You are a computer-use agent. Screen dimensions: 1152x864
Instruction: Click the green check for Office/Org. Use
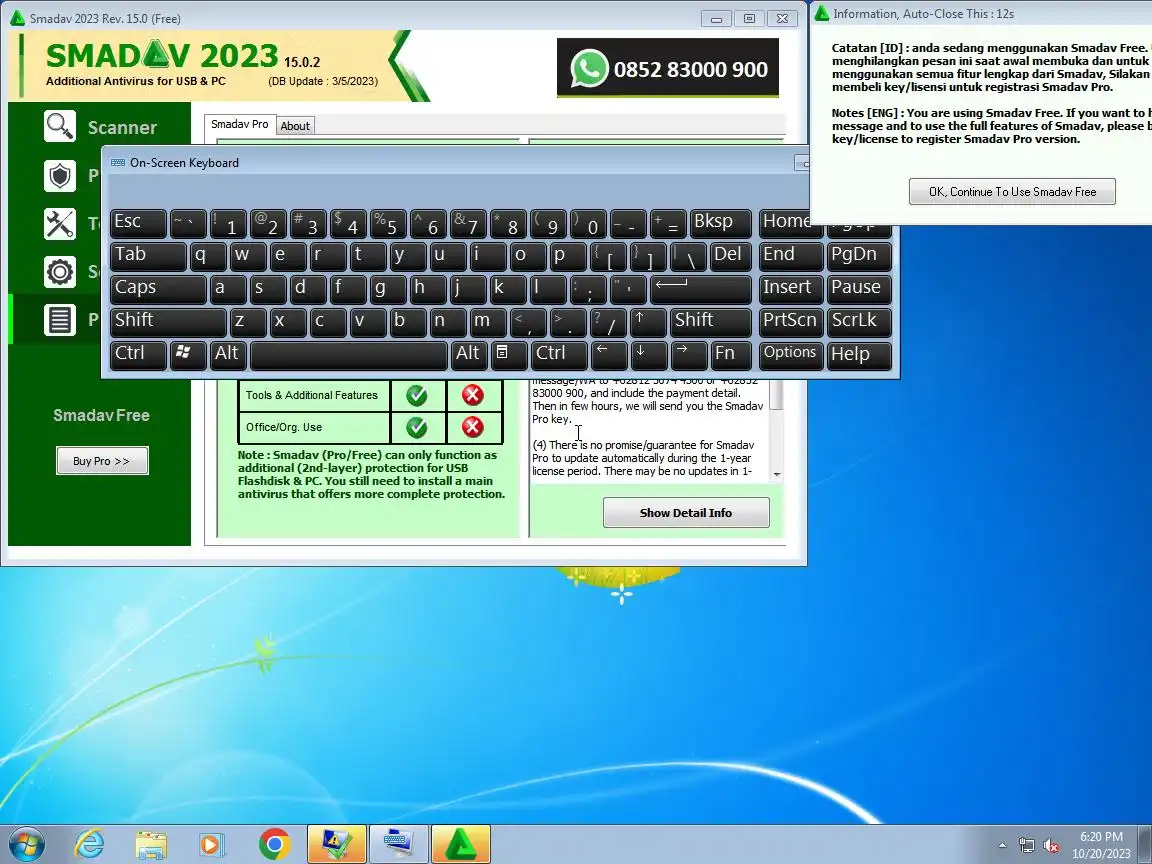pos(417,427)
